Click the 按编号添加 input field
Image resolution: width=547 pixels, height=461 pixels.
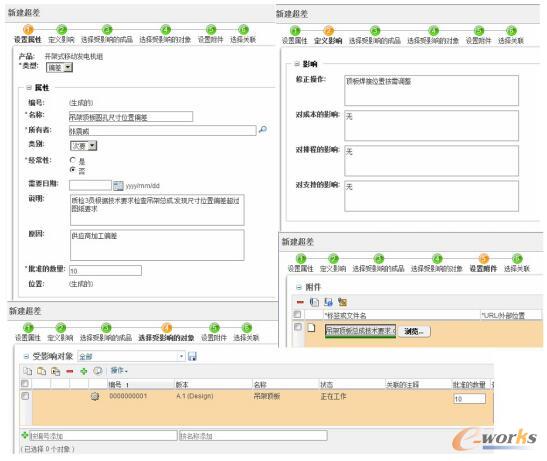(103, 436)
